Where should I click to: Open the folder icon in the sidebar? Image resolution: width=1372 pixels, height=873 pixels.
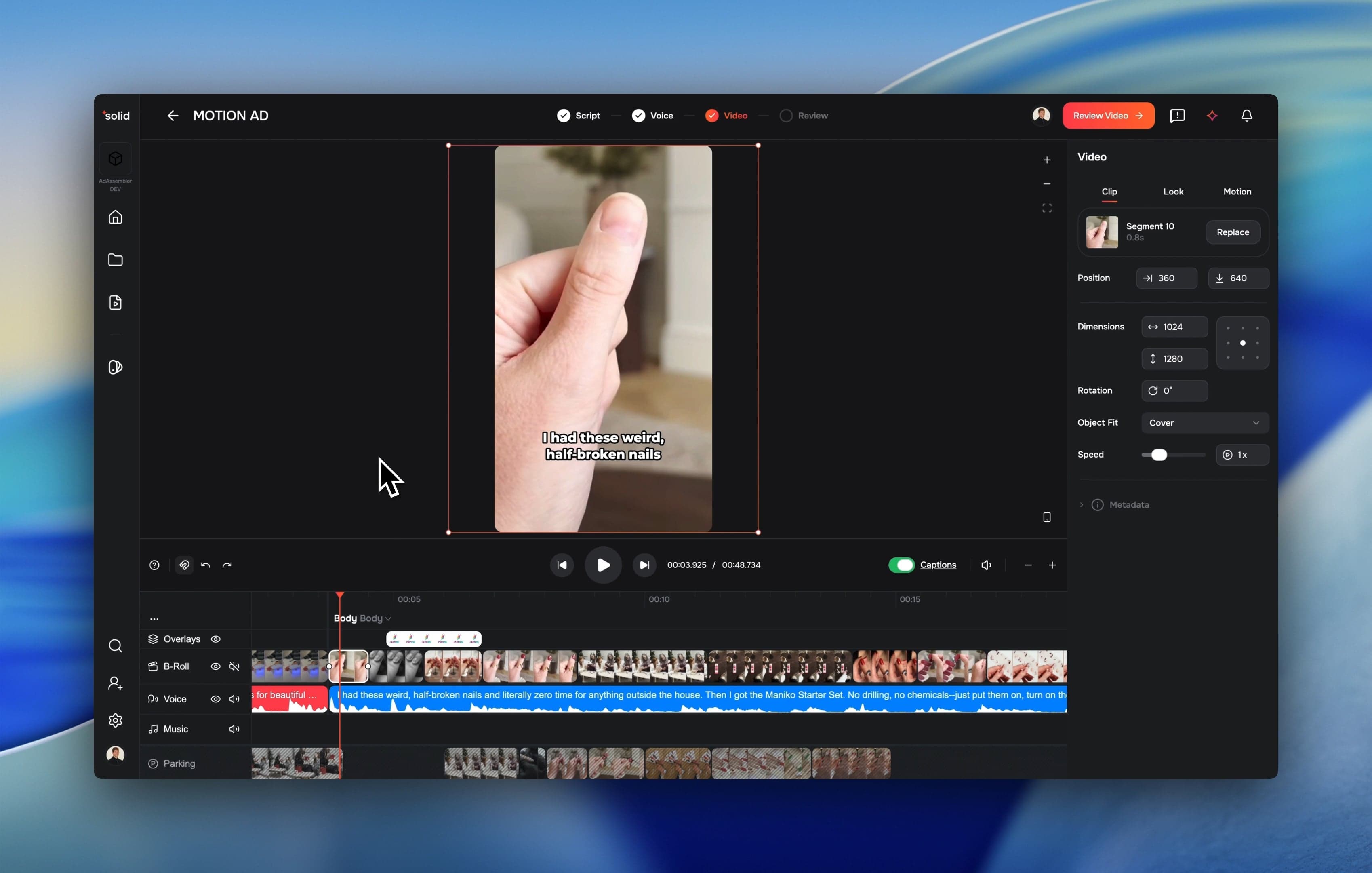coord(115,260)
